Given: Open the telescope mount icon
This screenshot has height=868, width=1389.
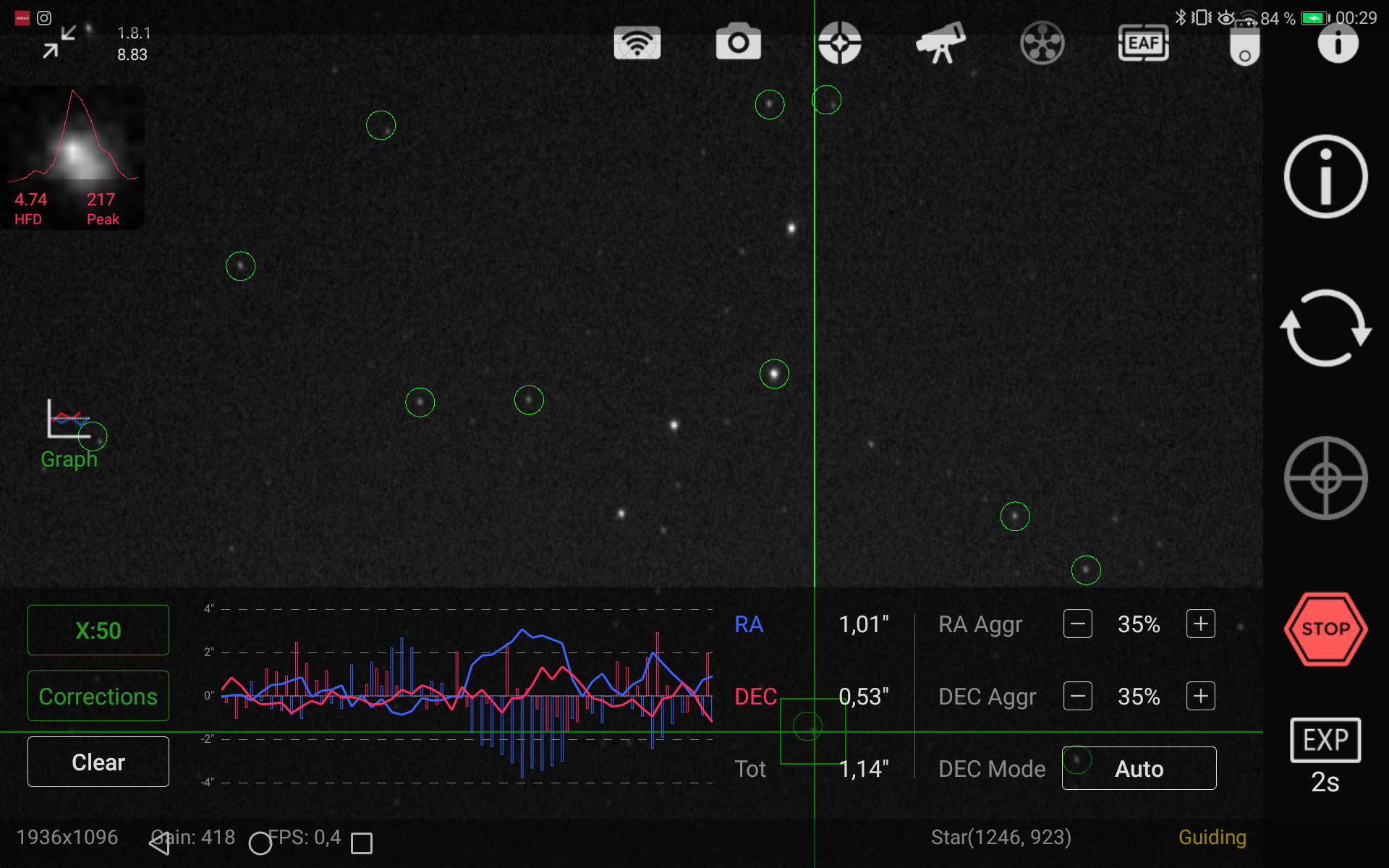Looking at the screenshot, I should tap(940, 42).
